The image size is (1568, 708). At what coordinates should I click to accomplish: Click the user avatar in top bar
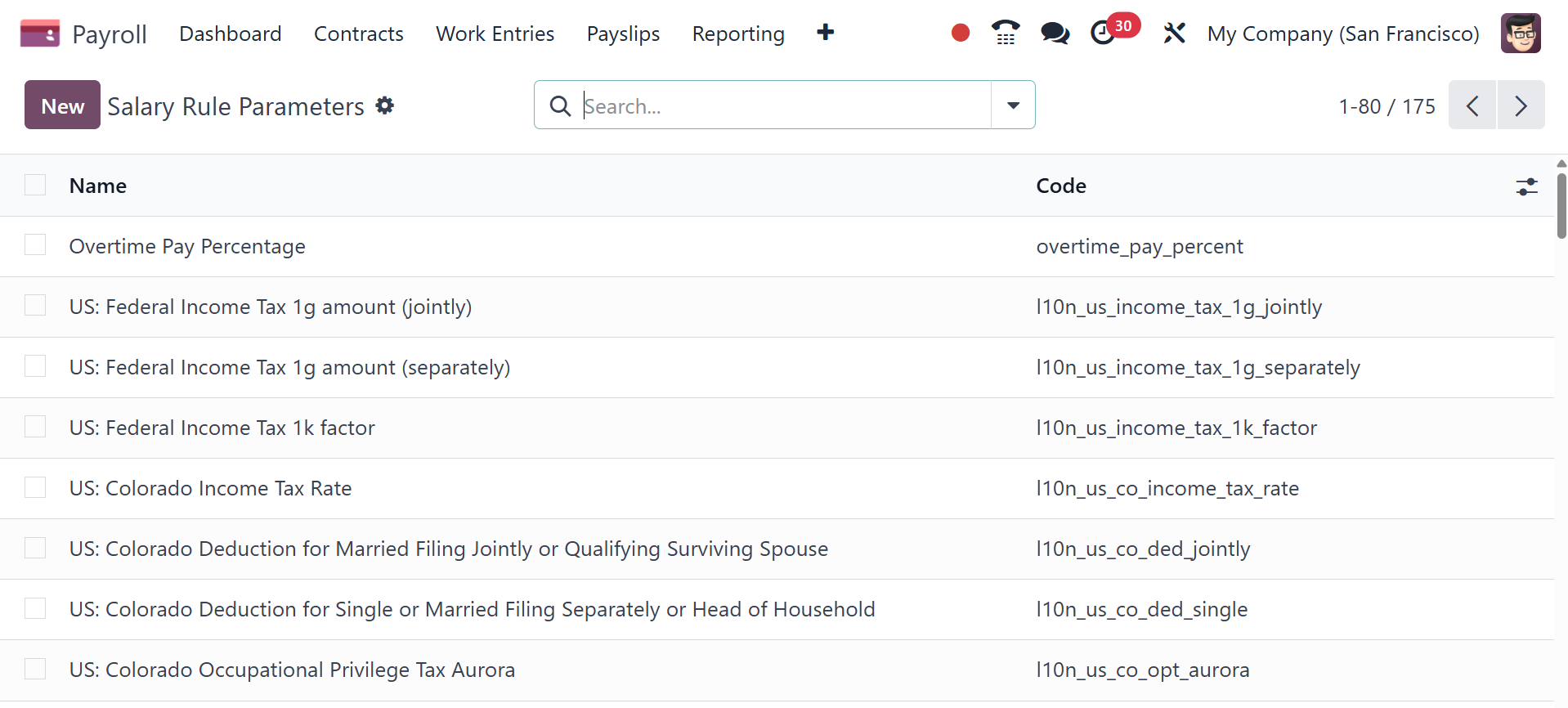tap(1520, 34)
